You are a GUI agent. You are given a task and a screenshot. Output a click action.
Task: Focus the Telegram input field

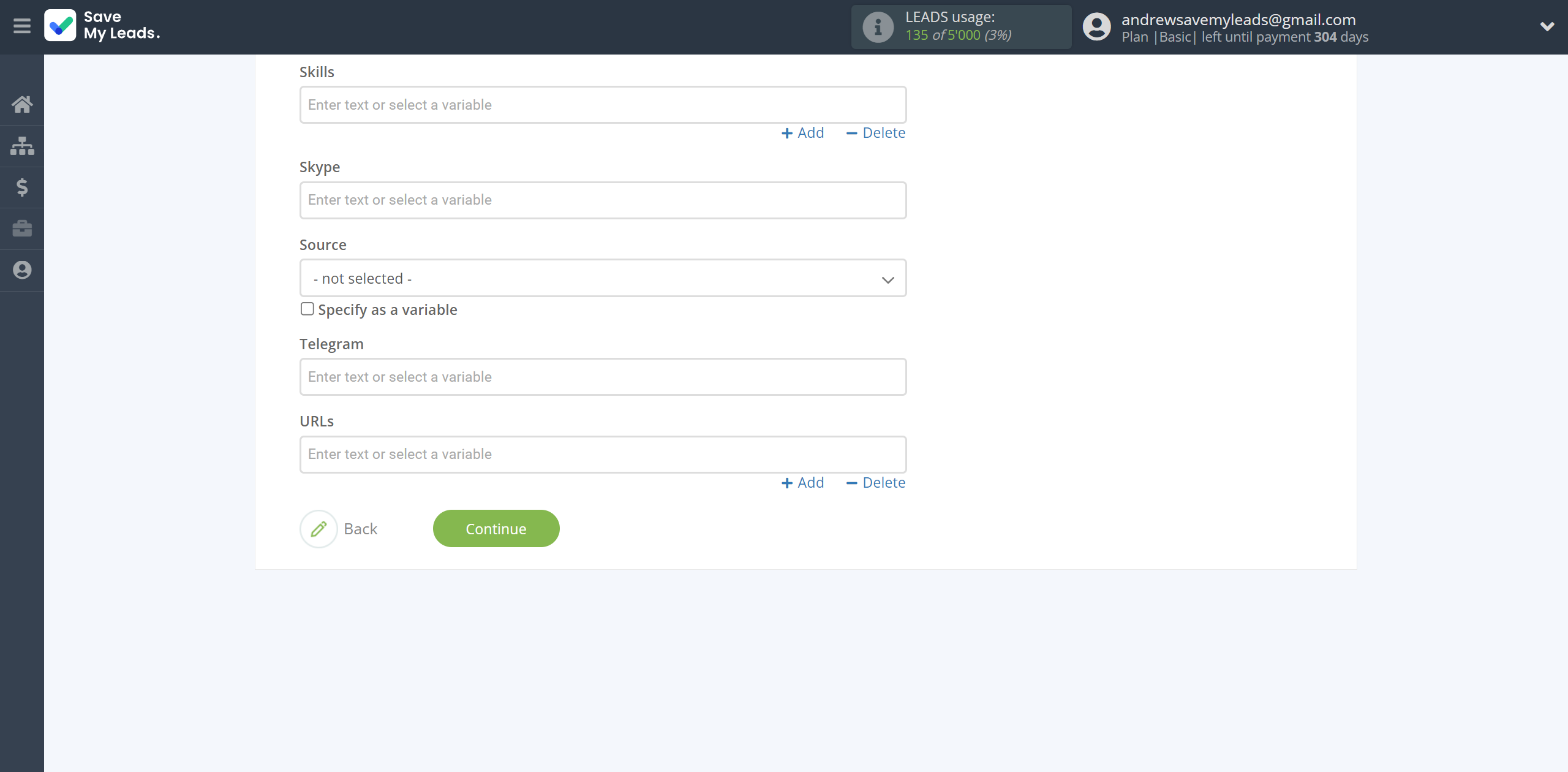pyautogui.click(x=603, y=377)
